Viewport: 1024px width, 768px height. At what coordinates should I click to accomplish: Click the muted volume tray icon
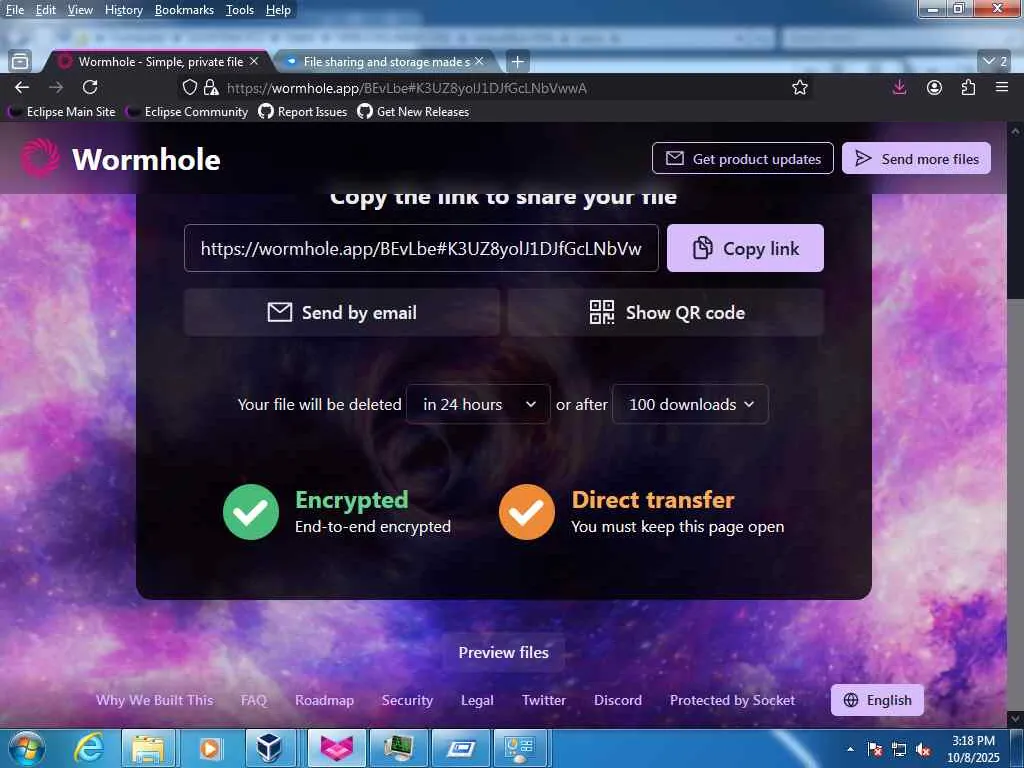[923, 749]
